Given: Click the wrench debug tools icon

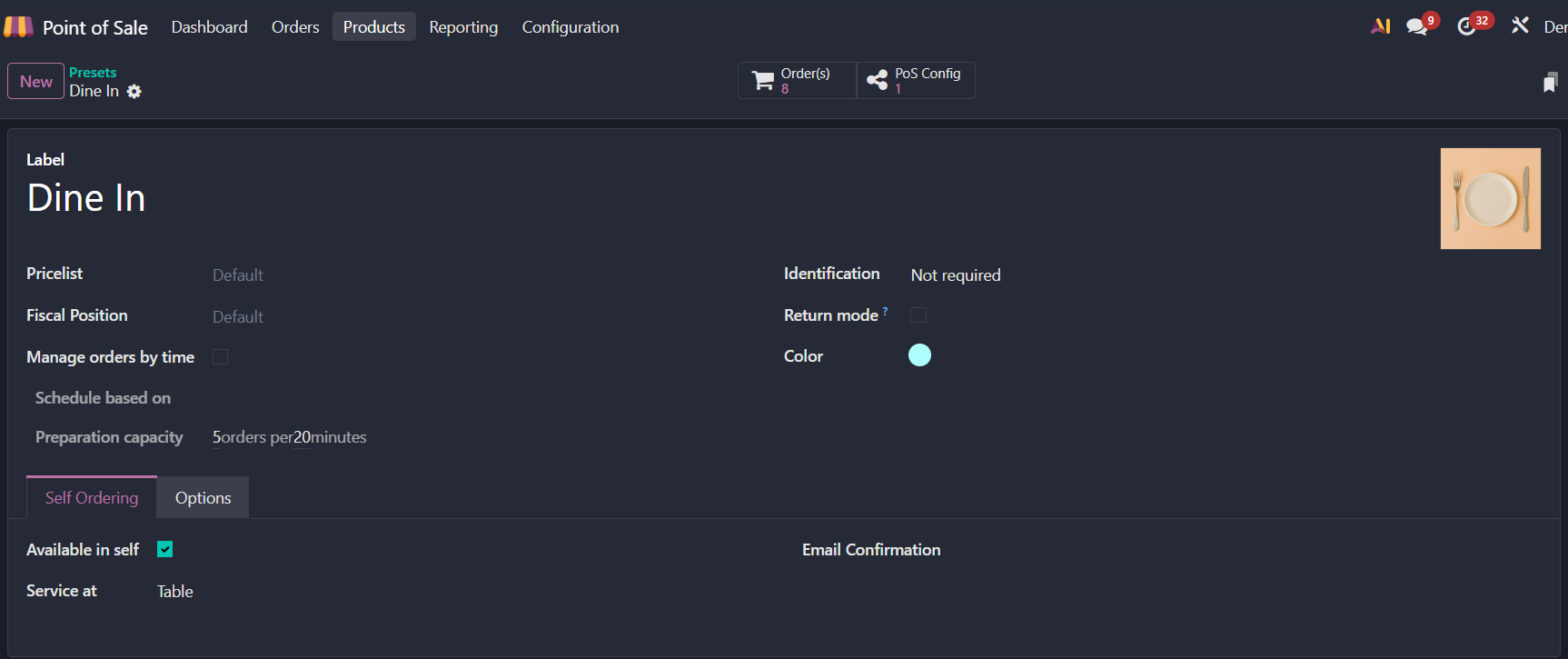Looking at the screenshot, I should pyautogui.click(x=1520, y=25).
